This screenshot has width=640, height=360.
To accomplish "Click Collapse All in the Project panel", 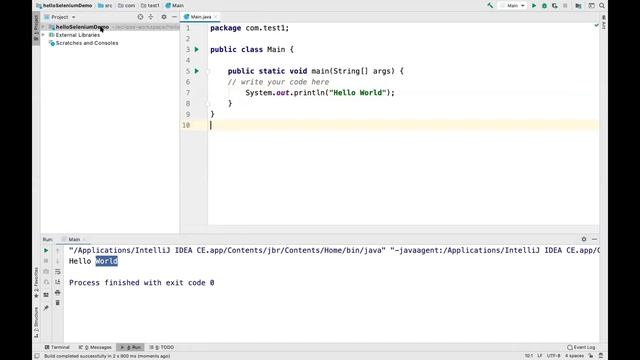I will (151, 17).
